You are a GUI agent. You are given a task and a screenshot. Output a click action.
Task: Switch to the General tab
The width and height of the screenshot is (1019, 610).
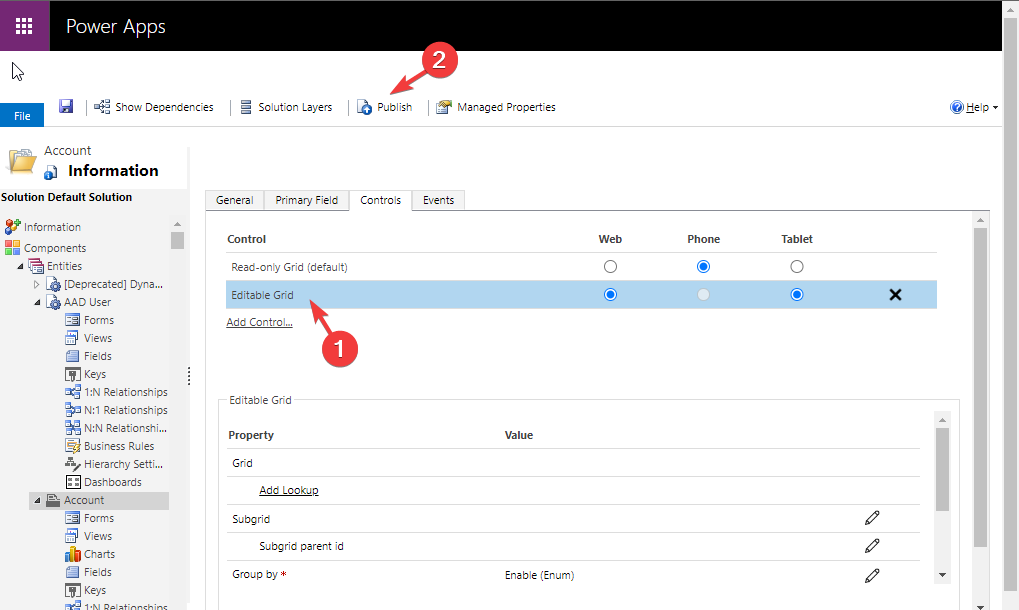pyautogui.click(x=235, y=200)
